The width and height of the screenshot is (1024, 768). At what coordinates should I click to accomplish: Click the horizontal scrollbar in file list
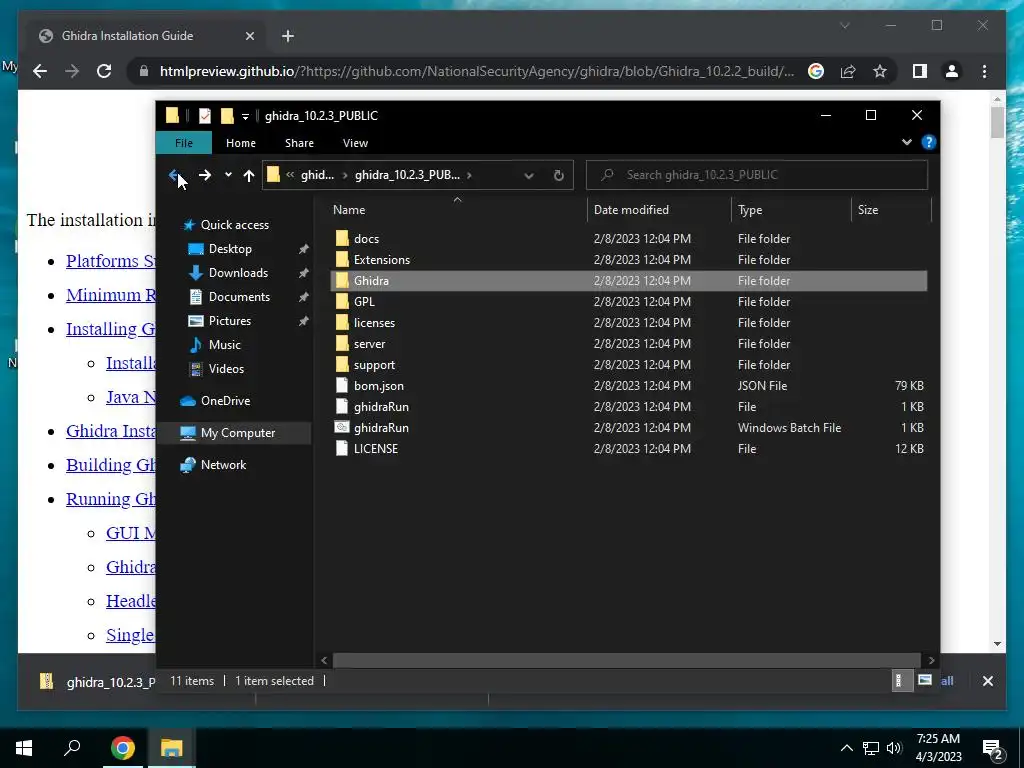tap(626, 660)
